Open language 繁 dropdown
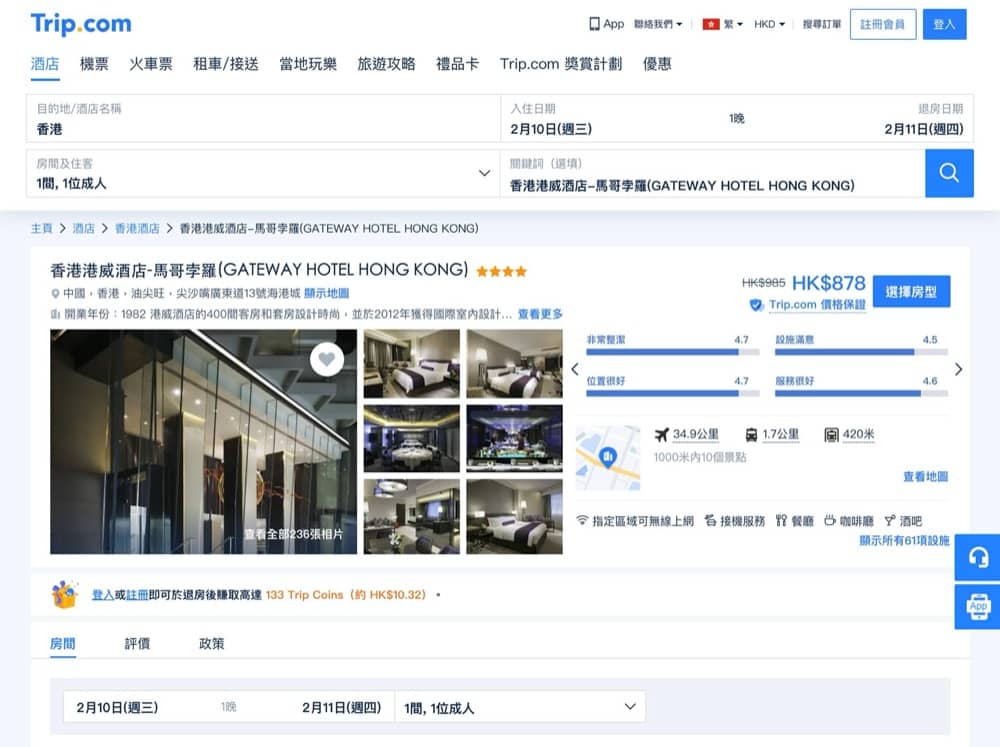1000x747 pixels. (x=733, y=24)
